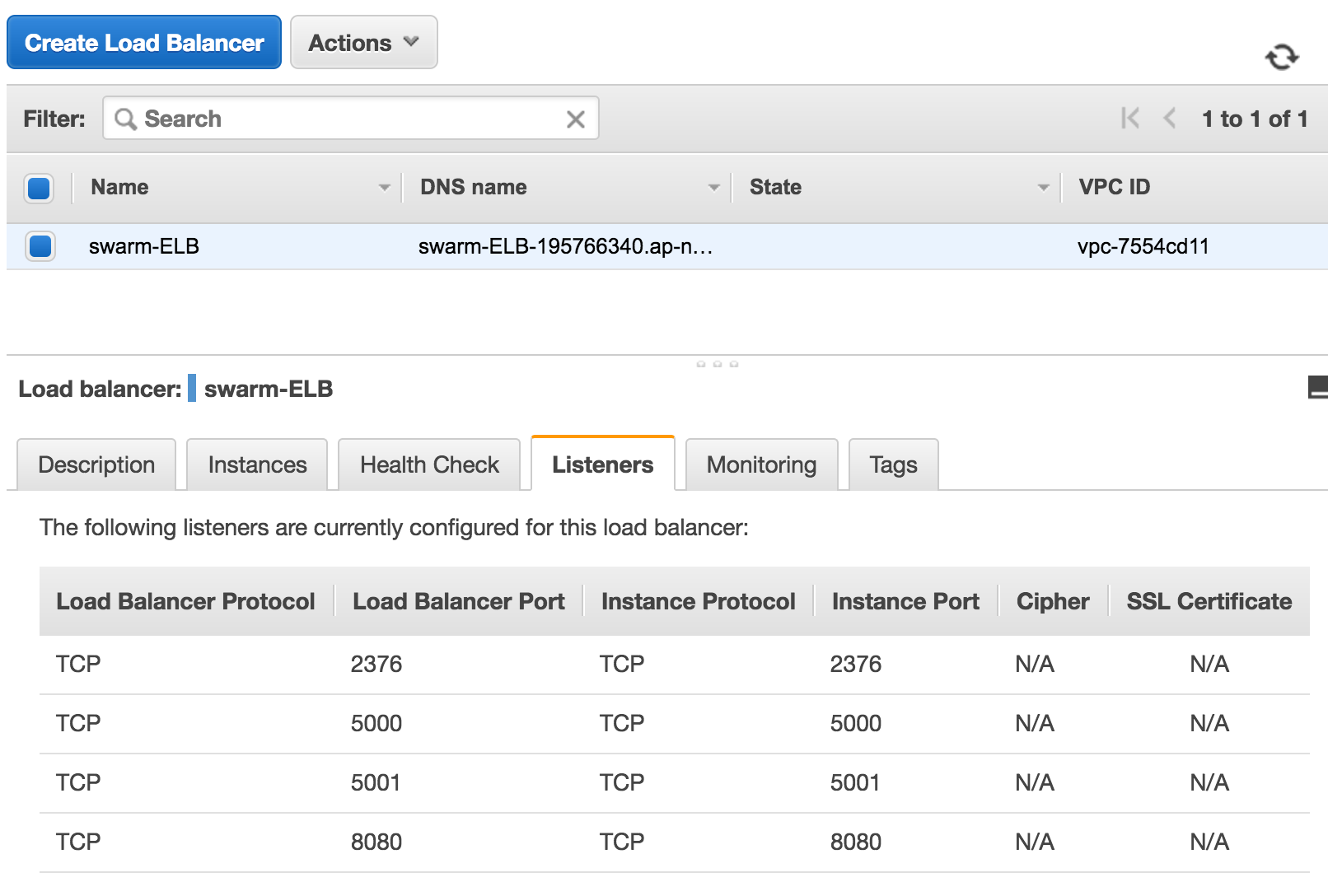Image resolution: width=1328 pixels, height=896 pixels.
Task: Click Create Load Balancer button
Action: click(144, 43)
